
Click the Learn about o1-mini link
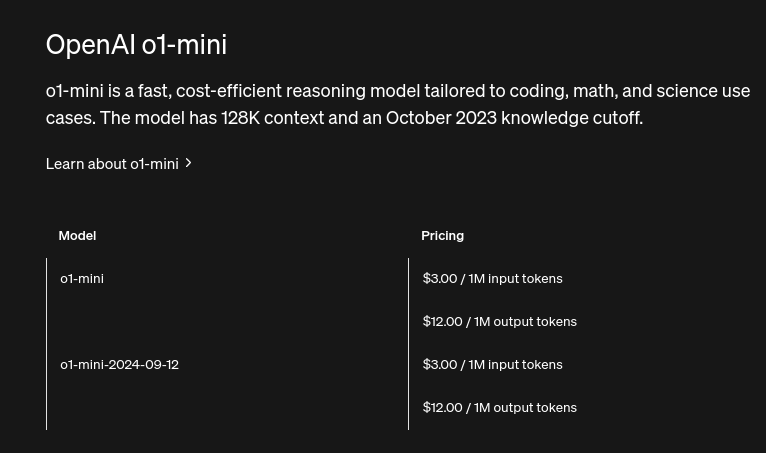[x=119, y=164]
